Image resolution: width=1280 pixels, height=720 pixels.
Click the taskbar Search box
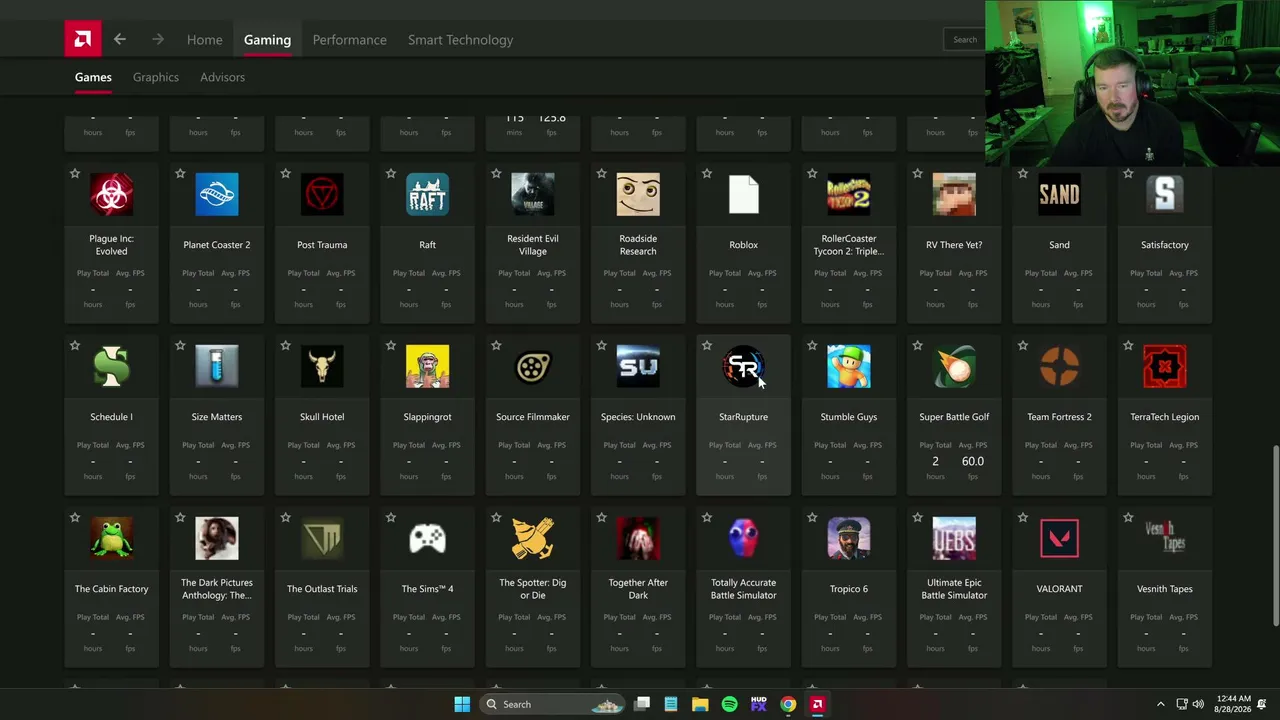(x=553, y=704)
